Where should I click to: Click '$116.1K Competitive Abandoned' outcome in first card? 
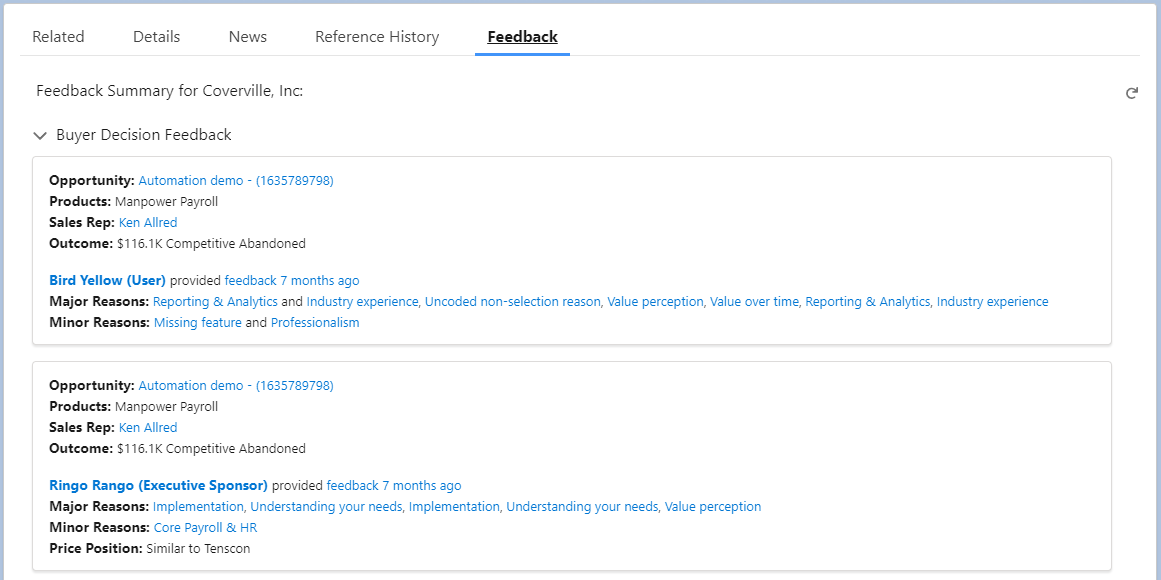(x=211, y=244)
